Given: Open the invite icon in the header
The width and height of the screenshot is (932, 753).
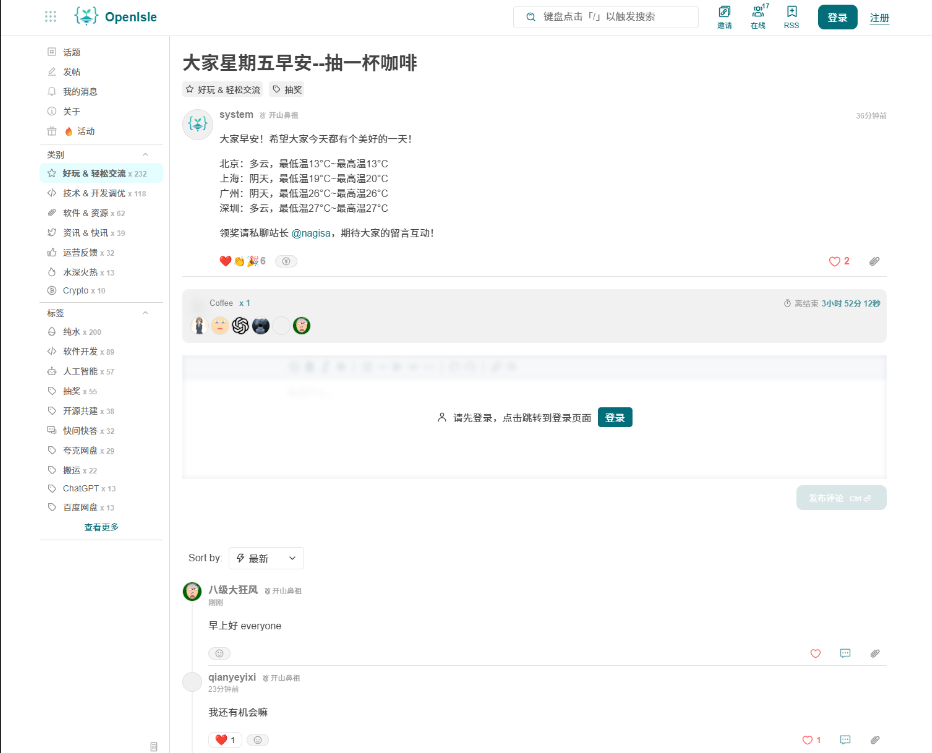Looking at the screenshot, I should 724,17.
